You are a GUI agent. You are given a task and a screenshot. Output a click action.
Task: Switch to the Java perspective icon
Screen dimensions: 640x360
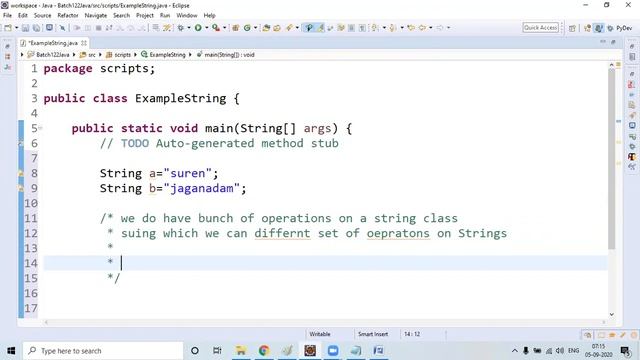tap(598, 28)
